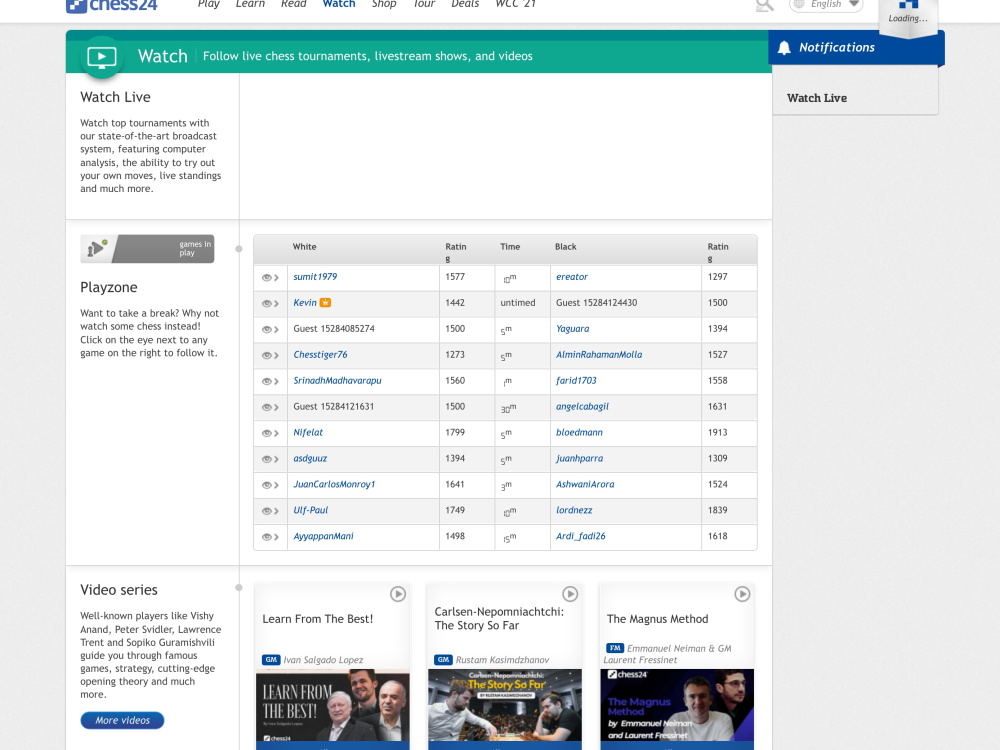
Task: Click the chess24 logo
Action: 112,5
